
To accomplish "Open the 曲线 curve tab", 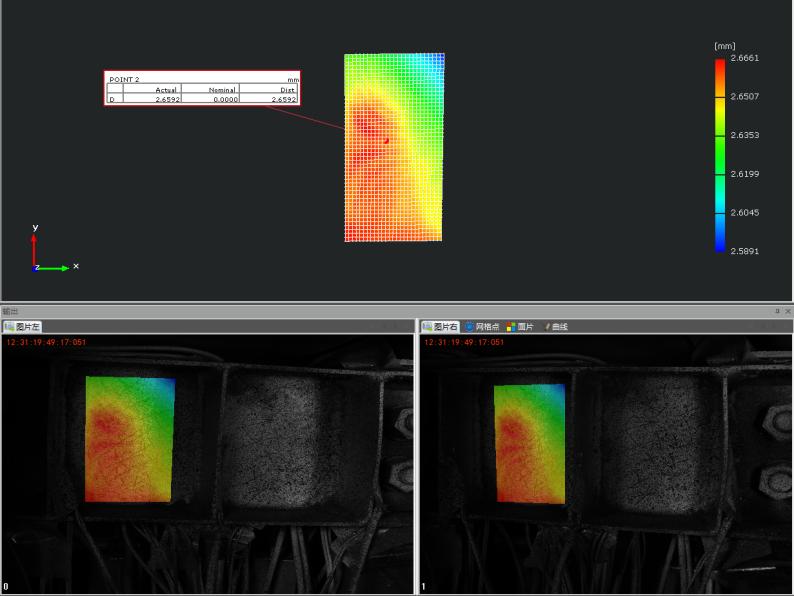I will [555, 327].
